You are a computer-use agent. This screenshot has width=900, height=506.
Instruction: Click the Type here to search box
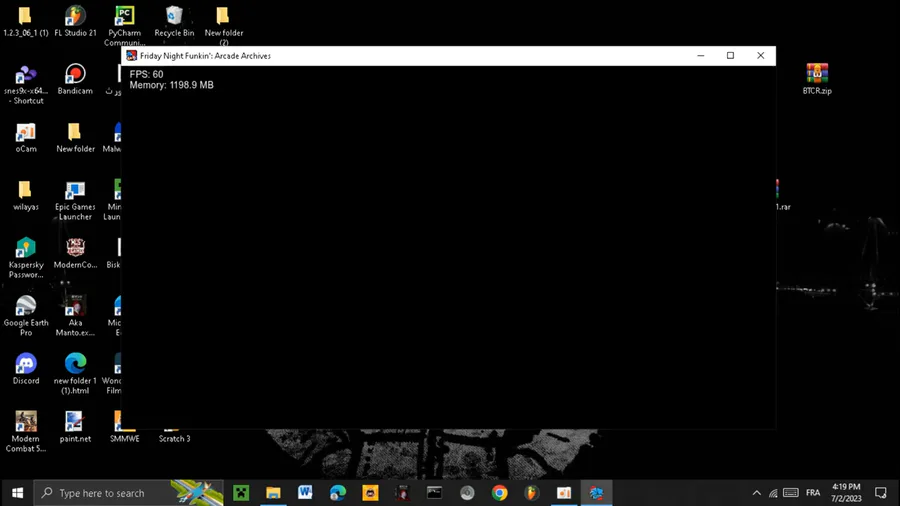pos(129,493)
